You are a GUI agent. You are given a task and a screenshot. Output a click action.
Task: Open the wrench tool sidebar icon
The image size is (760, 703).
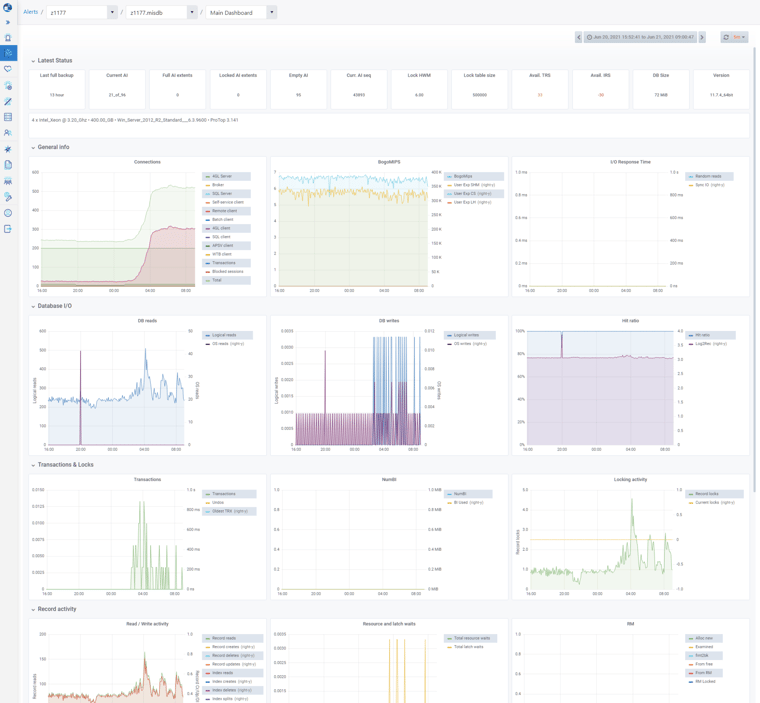click(x=8, y=197)
